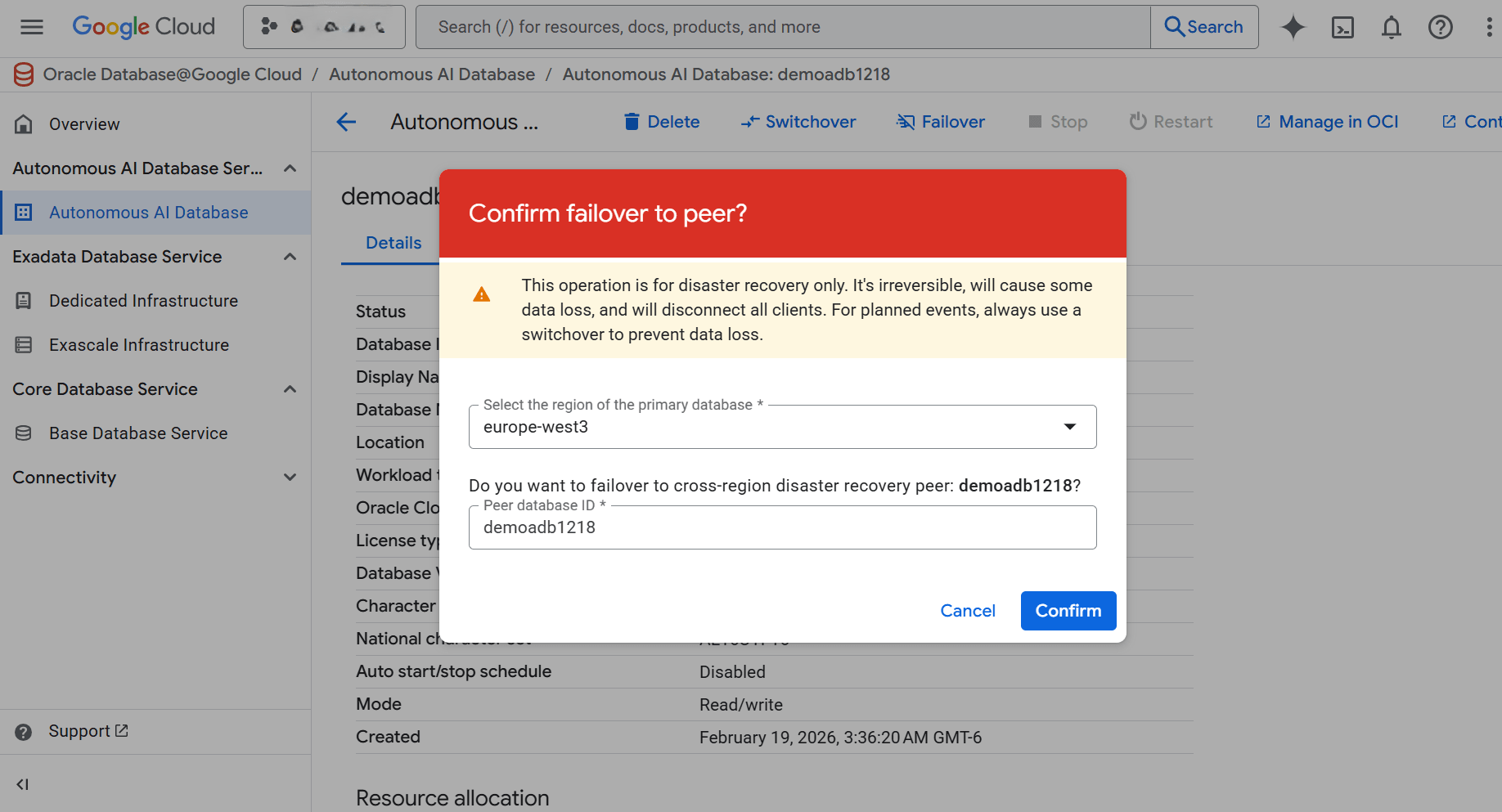Click the Overview menu item
1502x812 pixels.
tap(84, 123)
